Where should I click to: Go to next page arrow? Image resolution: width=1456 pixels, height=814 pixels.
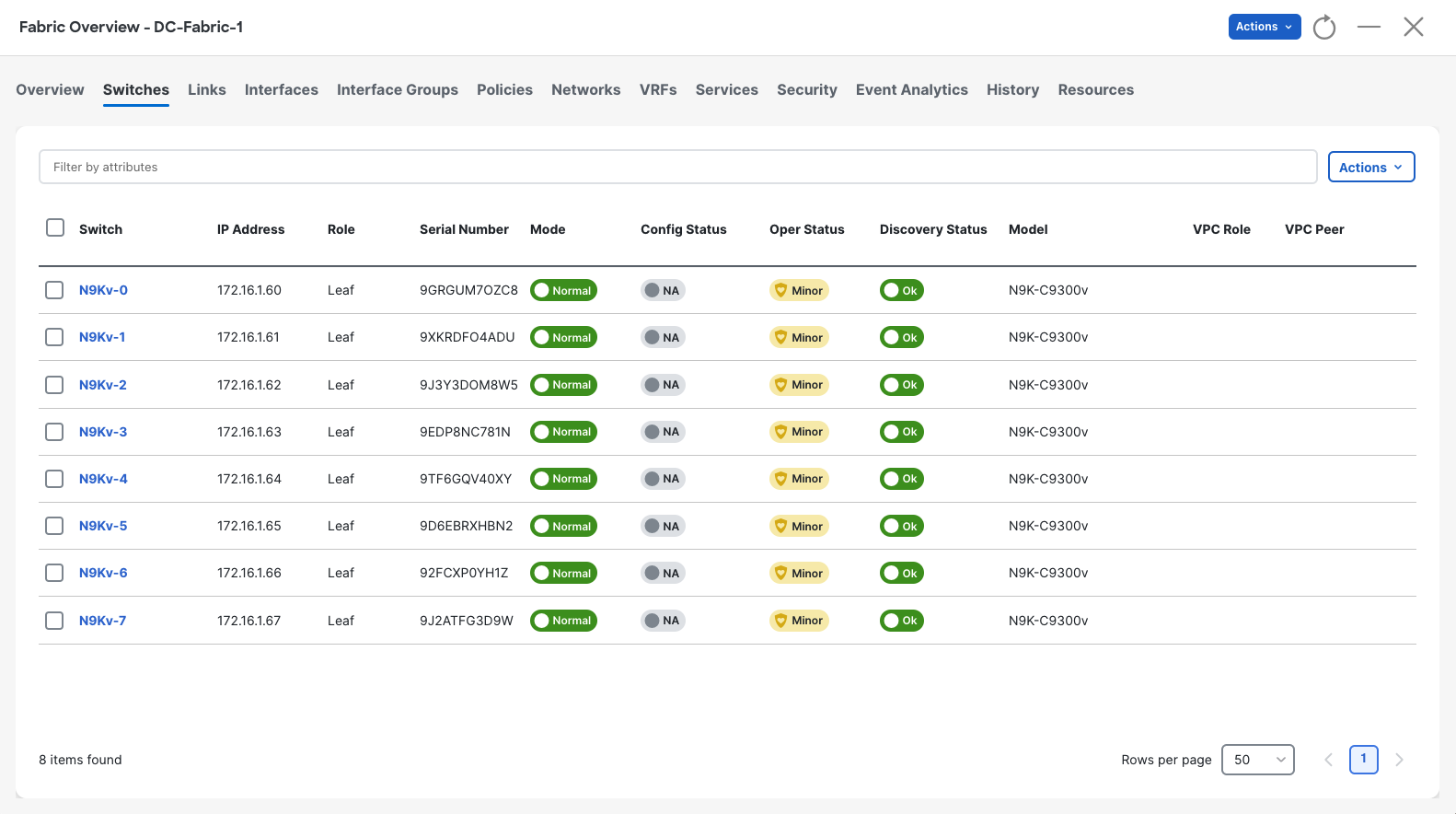[1399, 760]
